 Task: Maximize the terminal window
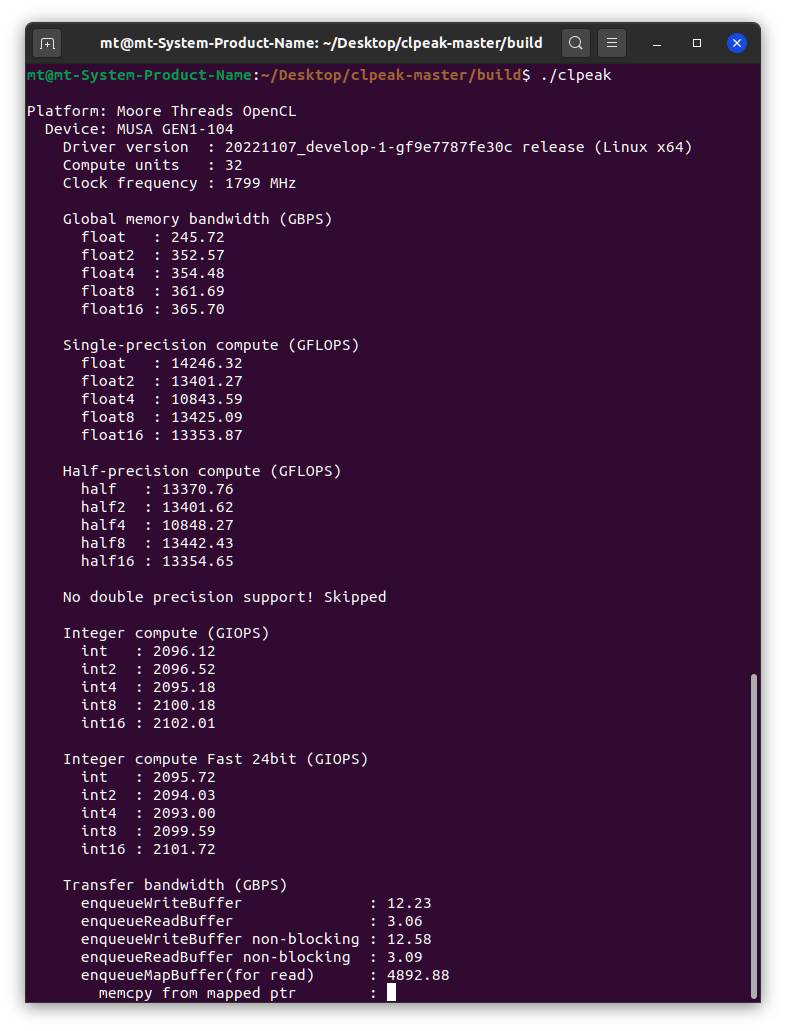[697, 43]
